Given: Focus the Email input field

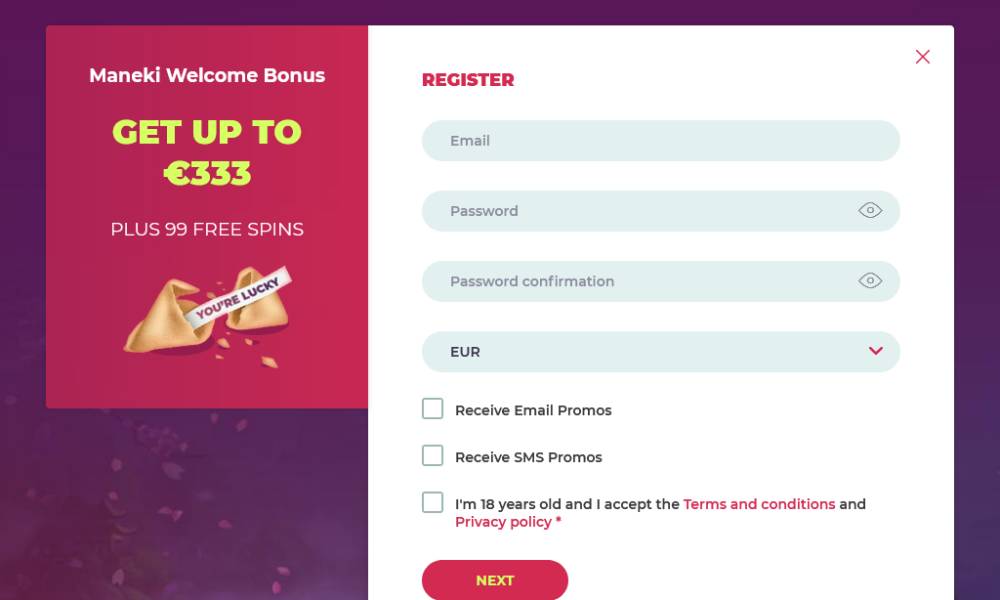Looking at the screenshot, I should point(661,140).
